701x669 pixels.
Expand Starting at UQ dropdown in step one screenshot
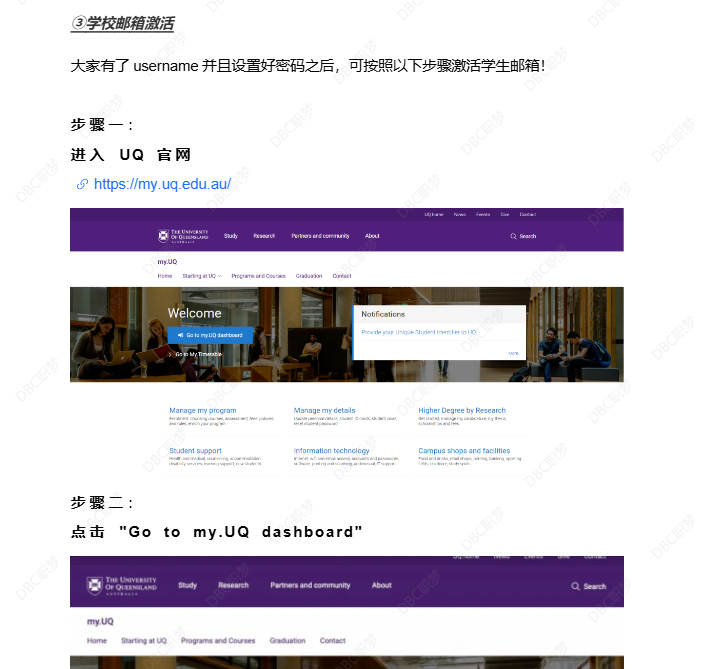[202, 276]
